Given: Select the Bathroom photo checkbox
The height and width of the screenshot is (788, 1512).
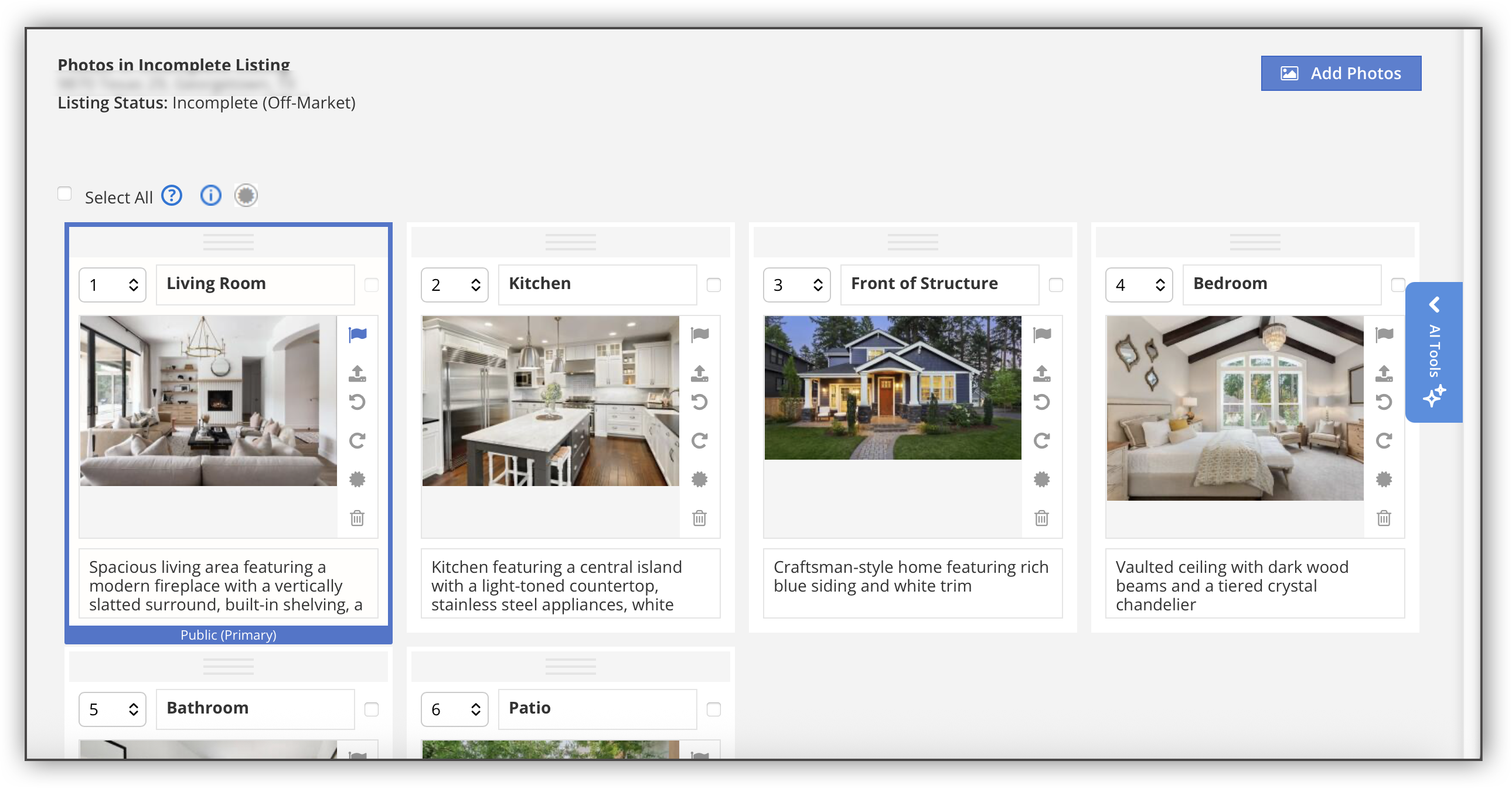Looking at the screenshot, I should coord(371,709).
